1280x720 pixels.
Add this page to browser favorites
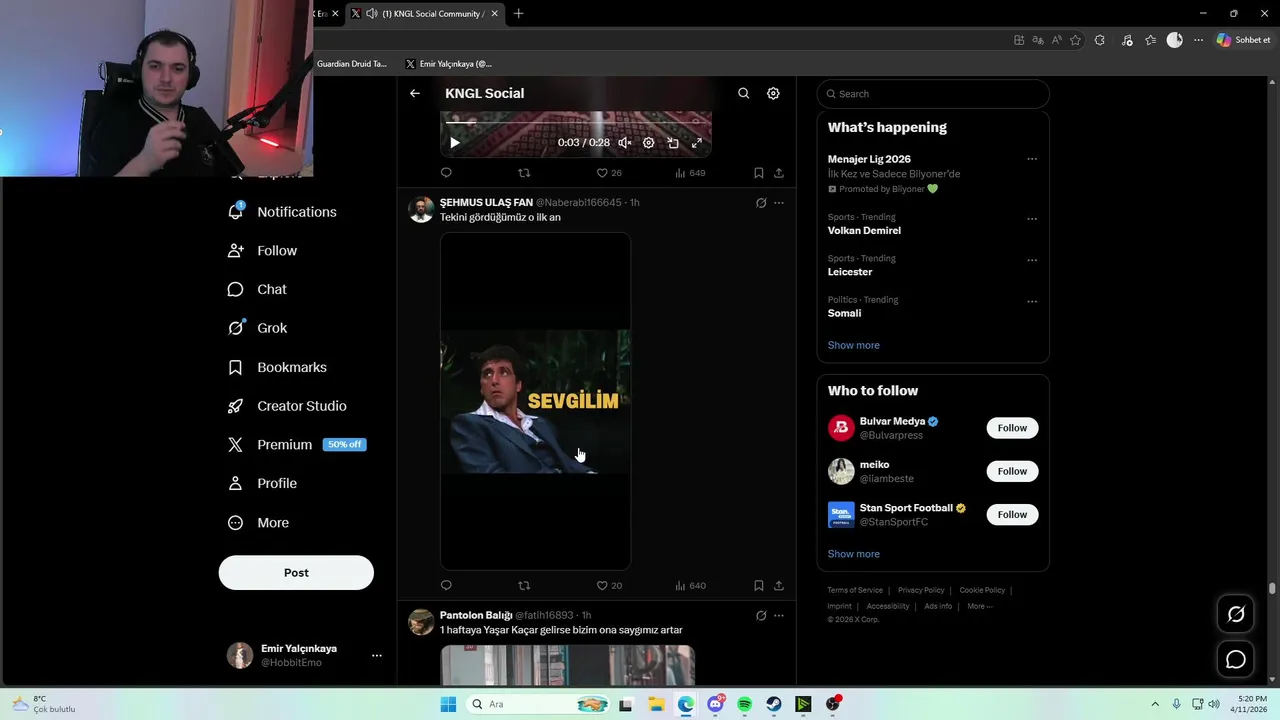point(1076,40)
